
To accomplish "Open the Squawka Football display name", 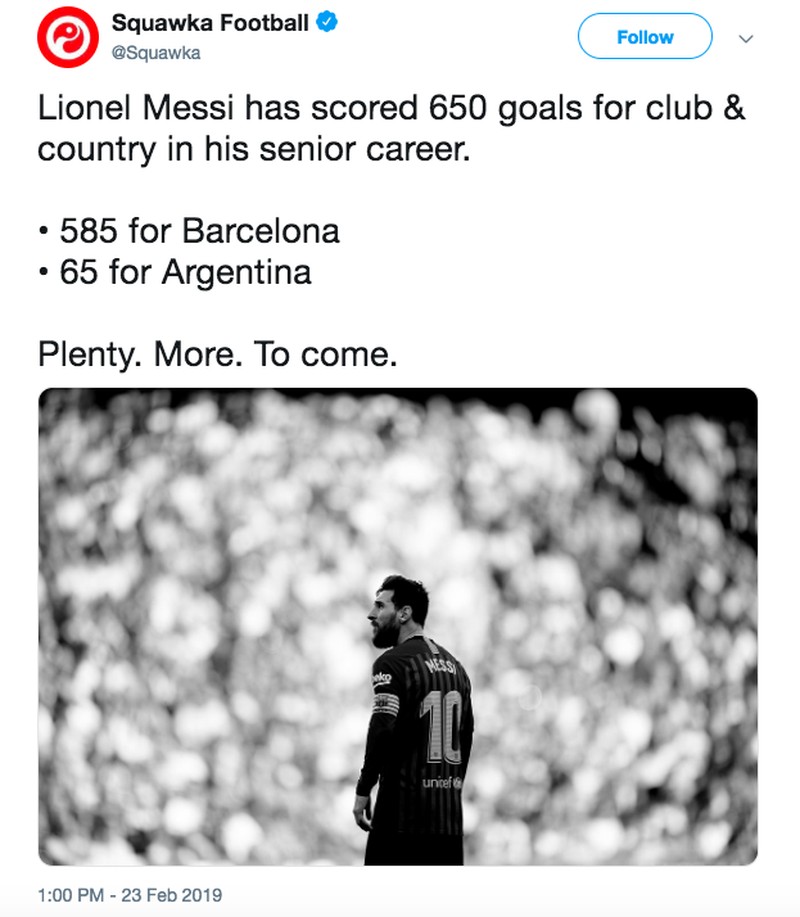I will coord(209,23).
